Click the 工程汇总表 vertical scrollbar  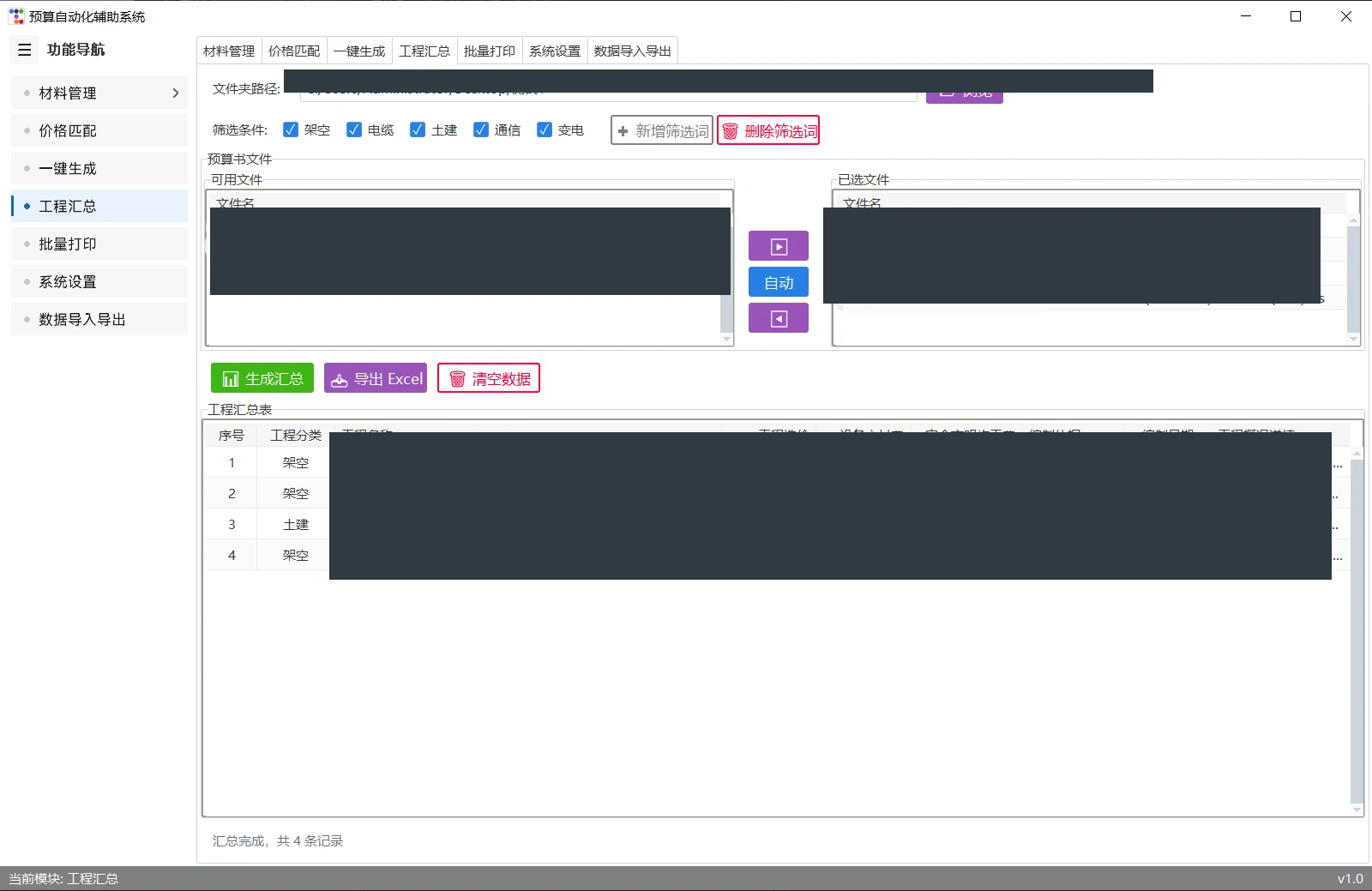1357,630
